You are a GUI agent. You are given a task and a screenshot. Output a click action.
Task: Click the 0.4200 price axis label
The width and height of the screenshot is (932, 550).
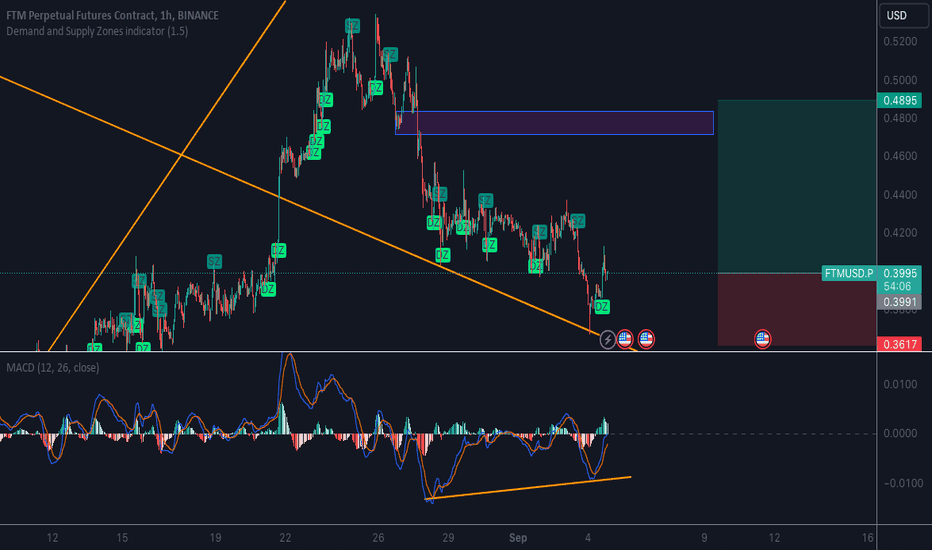[900, 232]
